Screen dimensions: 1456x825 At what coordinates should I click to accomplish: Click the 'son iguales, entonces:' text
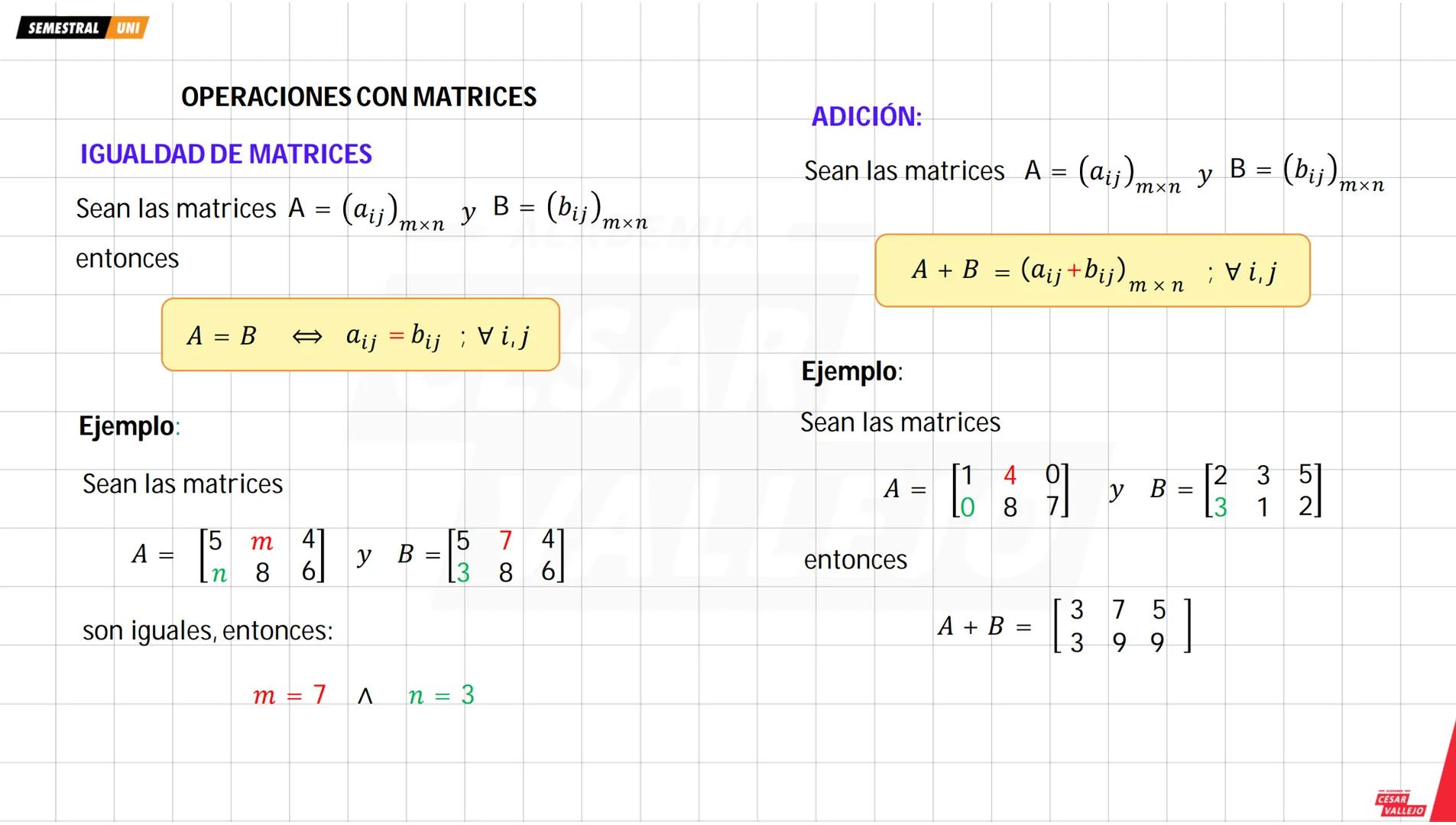(207, 631)
